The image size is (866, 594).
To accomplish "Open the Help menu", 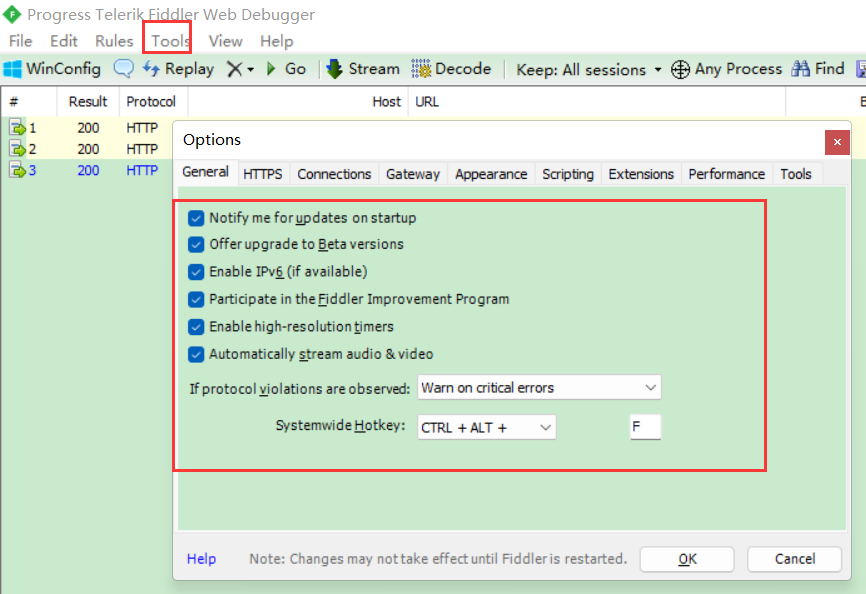I will pos(277,41).
